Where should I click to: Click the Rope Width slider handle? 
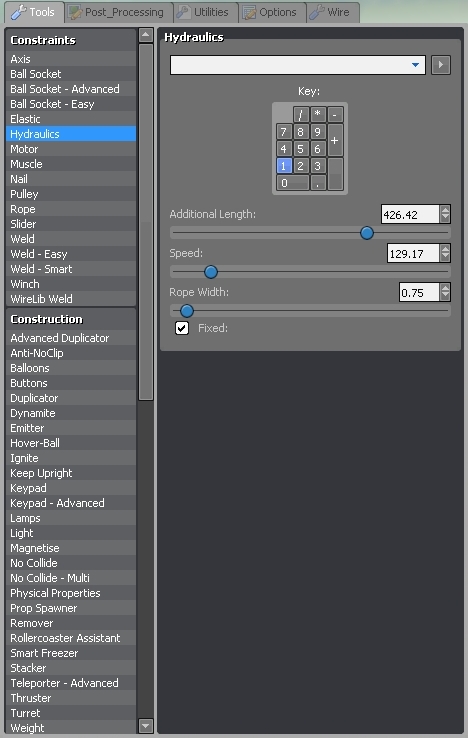[187, 311]
